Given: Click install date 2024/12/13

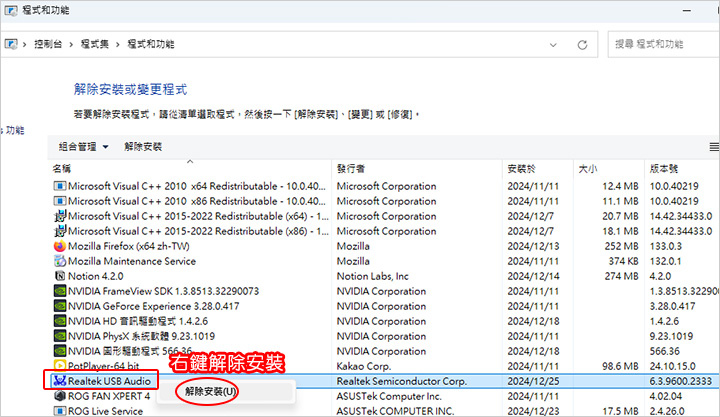Looking at the screenshot, I should click(533, 246).
